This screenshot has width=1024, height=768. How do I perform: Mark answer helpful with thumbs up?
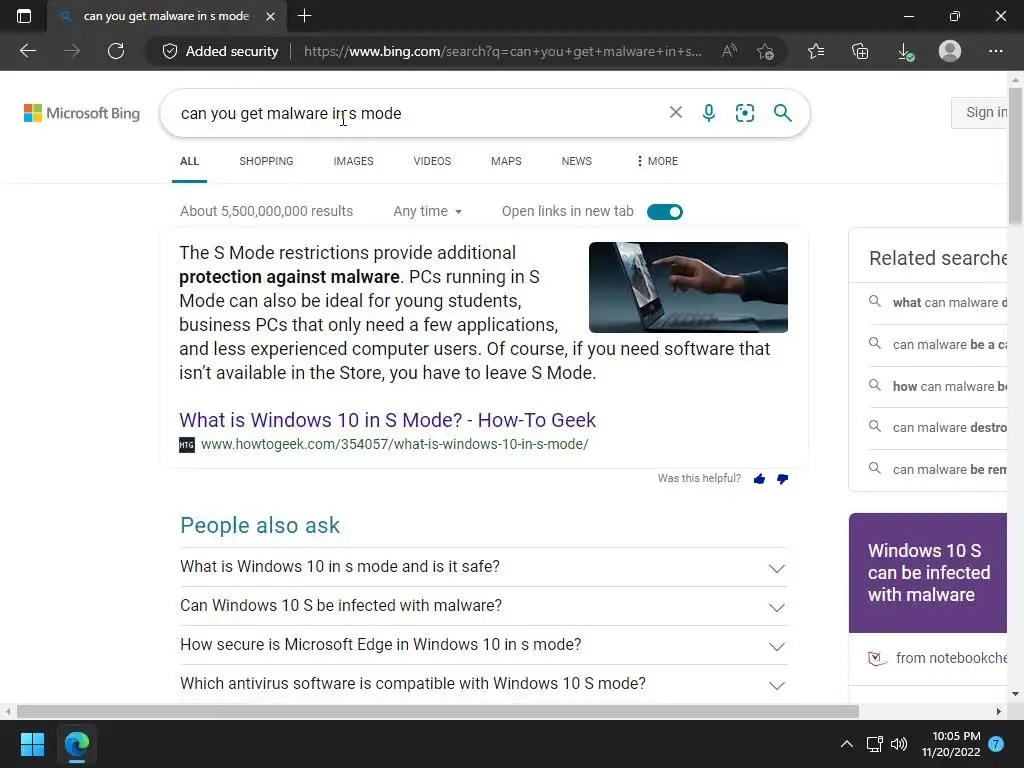(x=759, y=479)
